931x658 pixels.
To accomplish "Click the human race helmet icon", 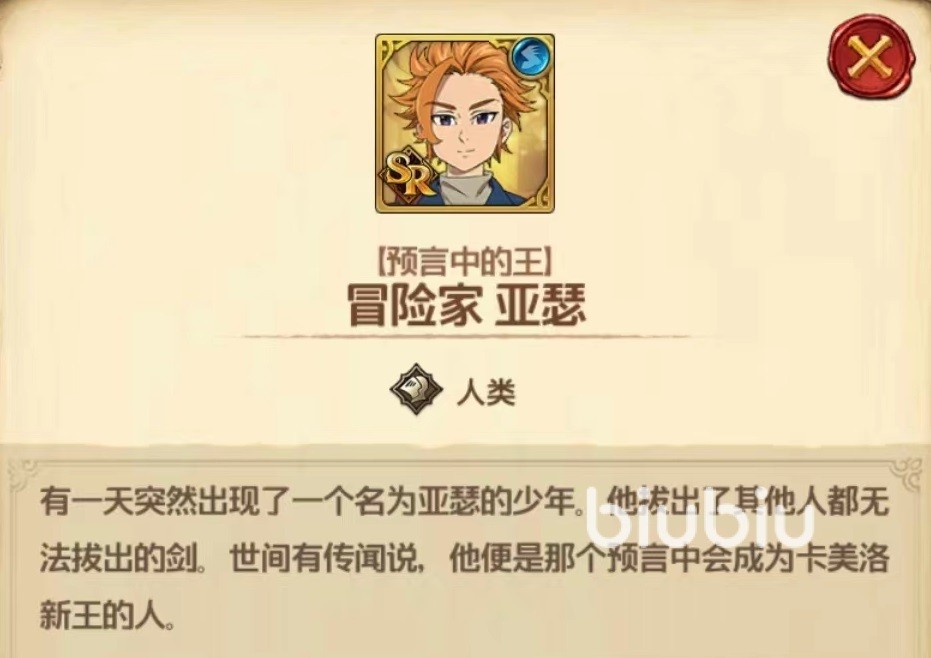I will click(416, 390).
